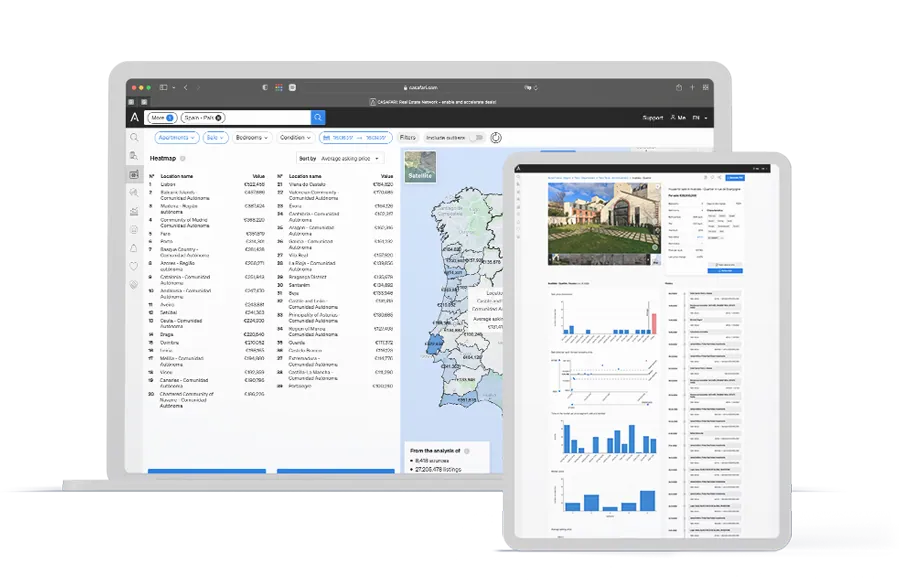The width and height of the screenshot is (900, 580).
Task: Click the casafari.com browser address bar
Action: coord(420,87)
